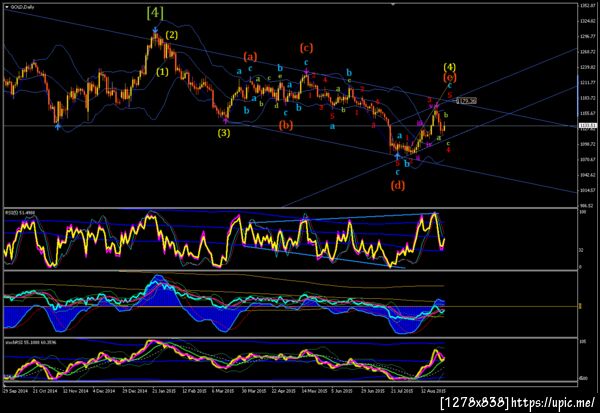Click the 30 Mar 2015 date label
The image size is (600, 413).
(x=254, y=391)
